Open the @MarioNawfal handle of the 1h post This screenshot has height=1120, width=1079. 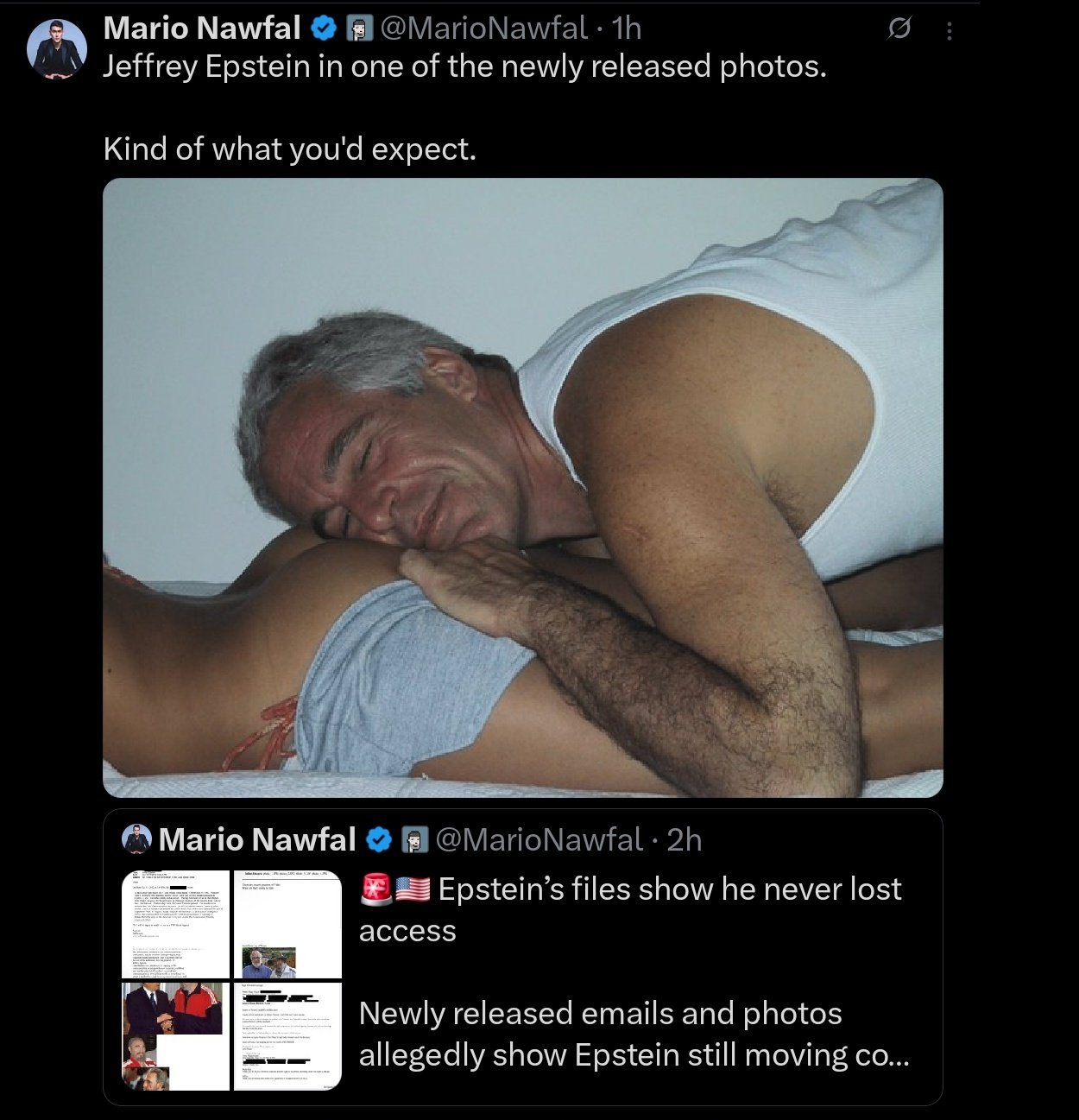[483, 28]
